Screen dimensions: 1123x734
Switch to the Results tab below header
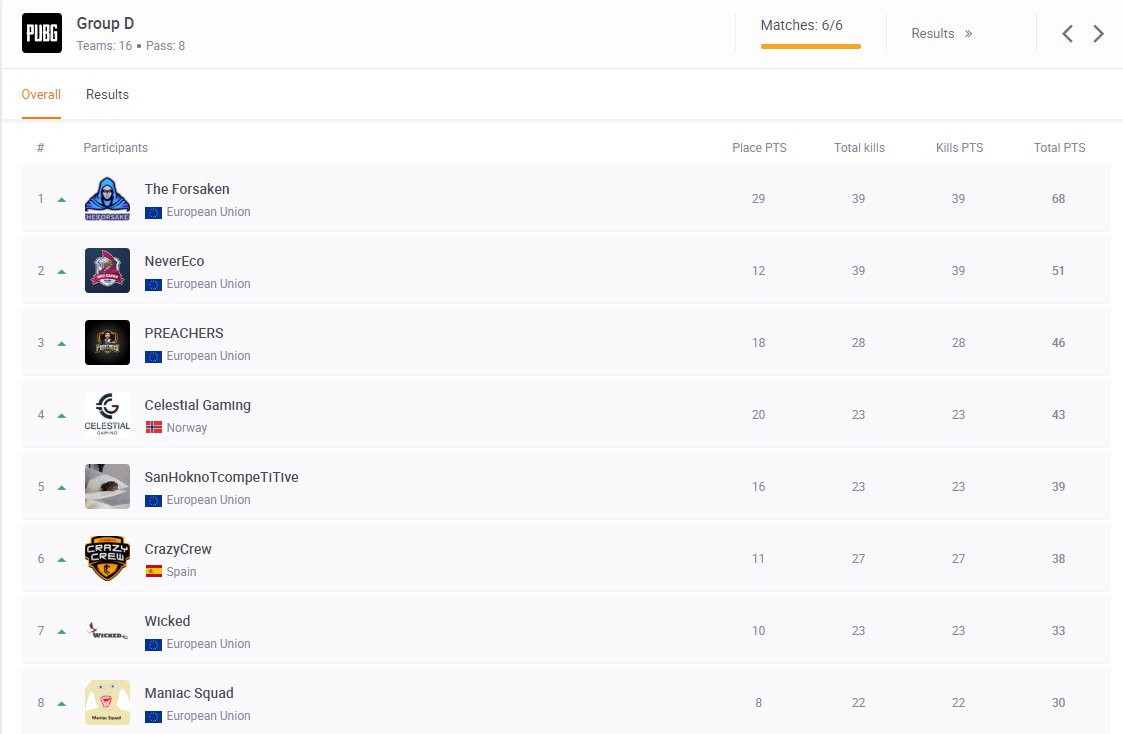(x=107, y=95)
